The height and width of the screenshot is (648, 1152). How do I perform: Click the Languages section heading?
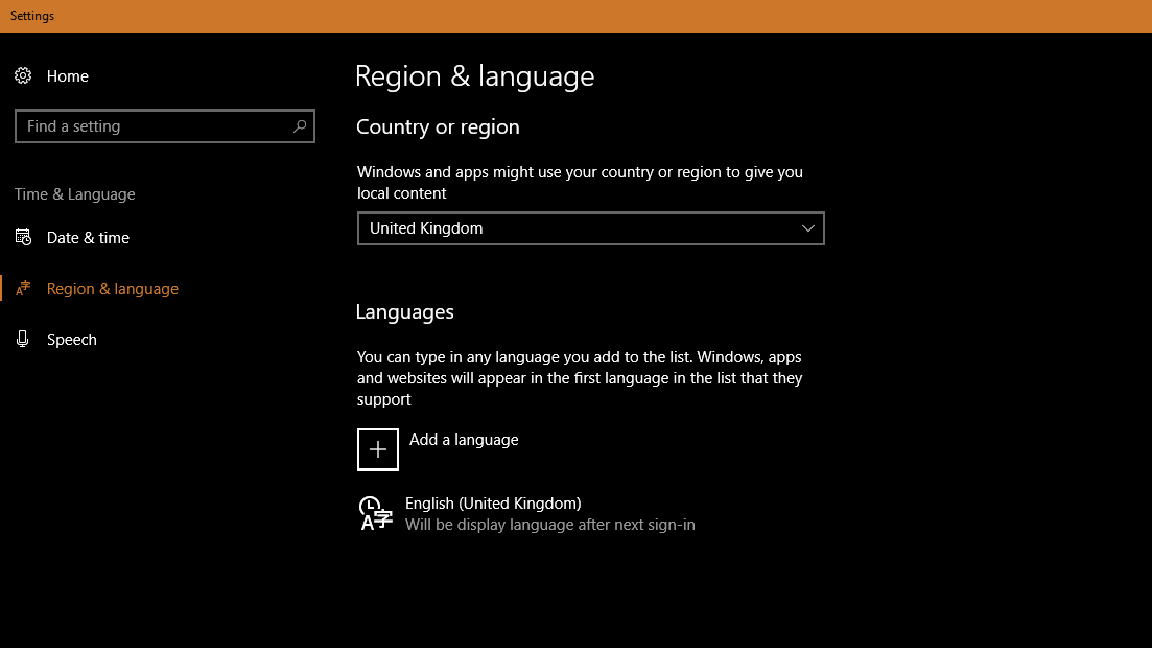pyautogui.click(x=405, y=312)
